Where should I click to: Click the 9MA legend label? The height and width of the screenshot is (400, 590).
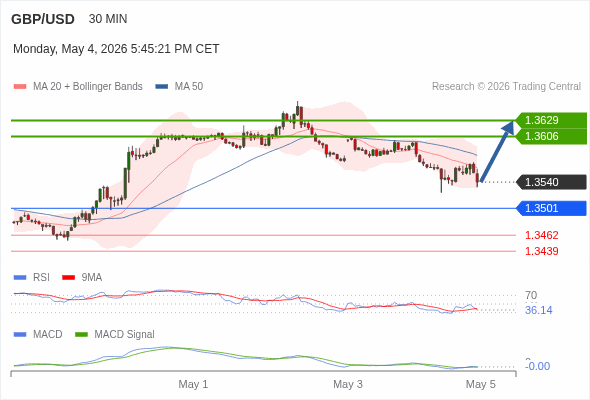[x=92, y=278]
